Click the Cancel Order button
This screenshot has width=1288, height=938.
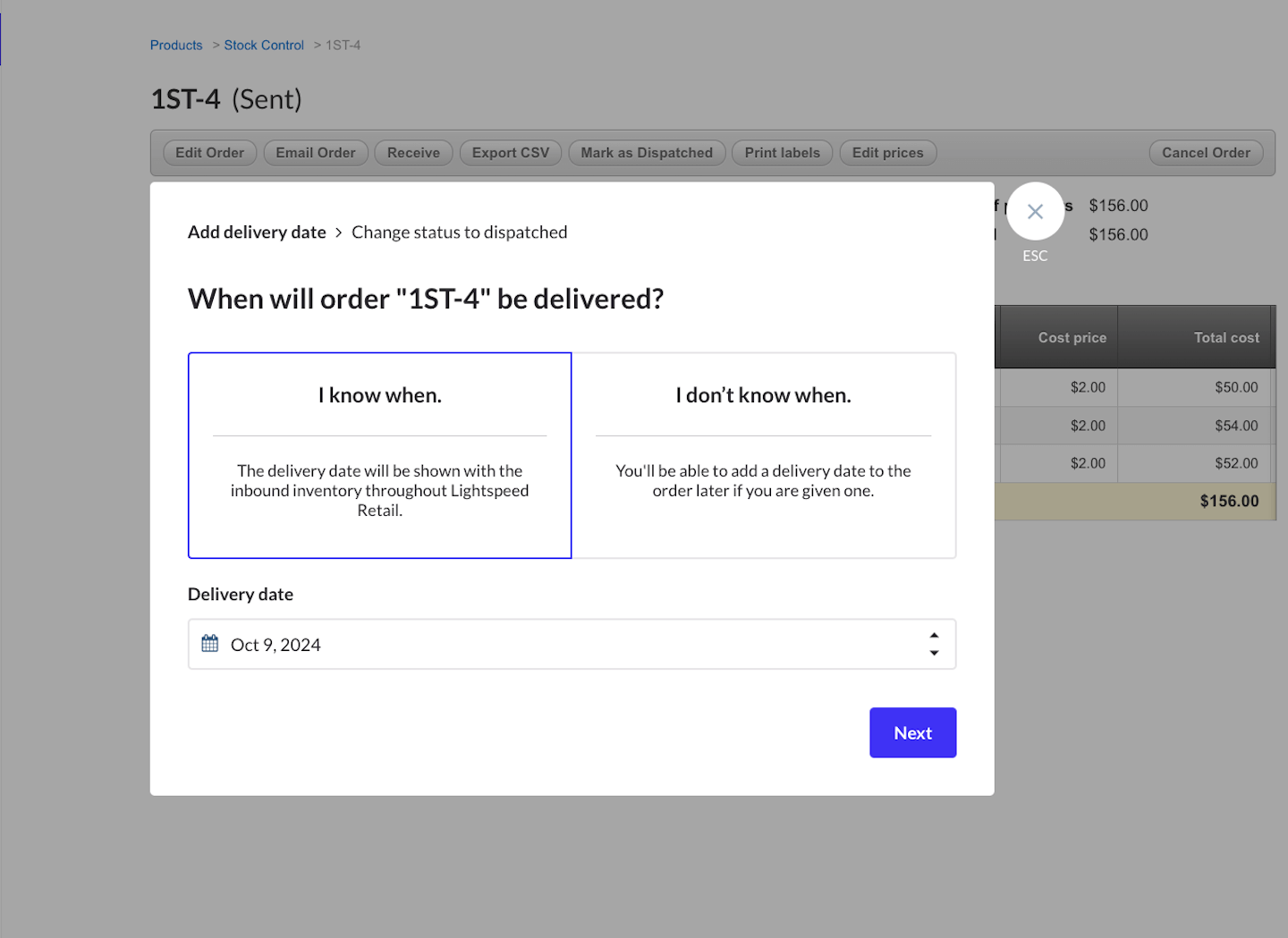(1206, 153)
